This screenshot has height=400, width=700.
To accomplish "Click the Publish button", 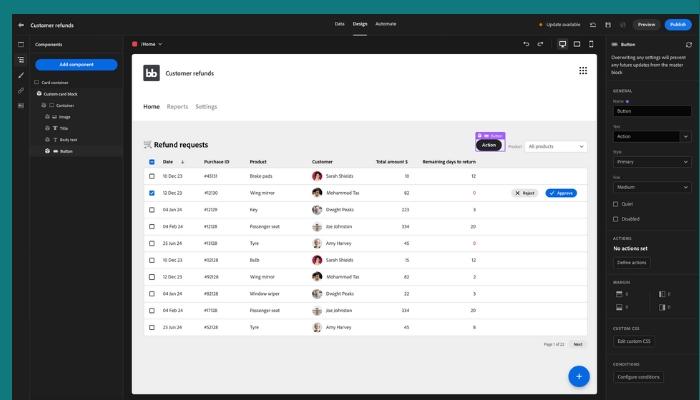I will click(677, 24).
